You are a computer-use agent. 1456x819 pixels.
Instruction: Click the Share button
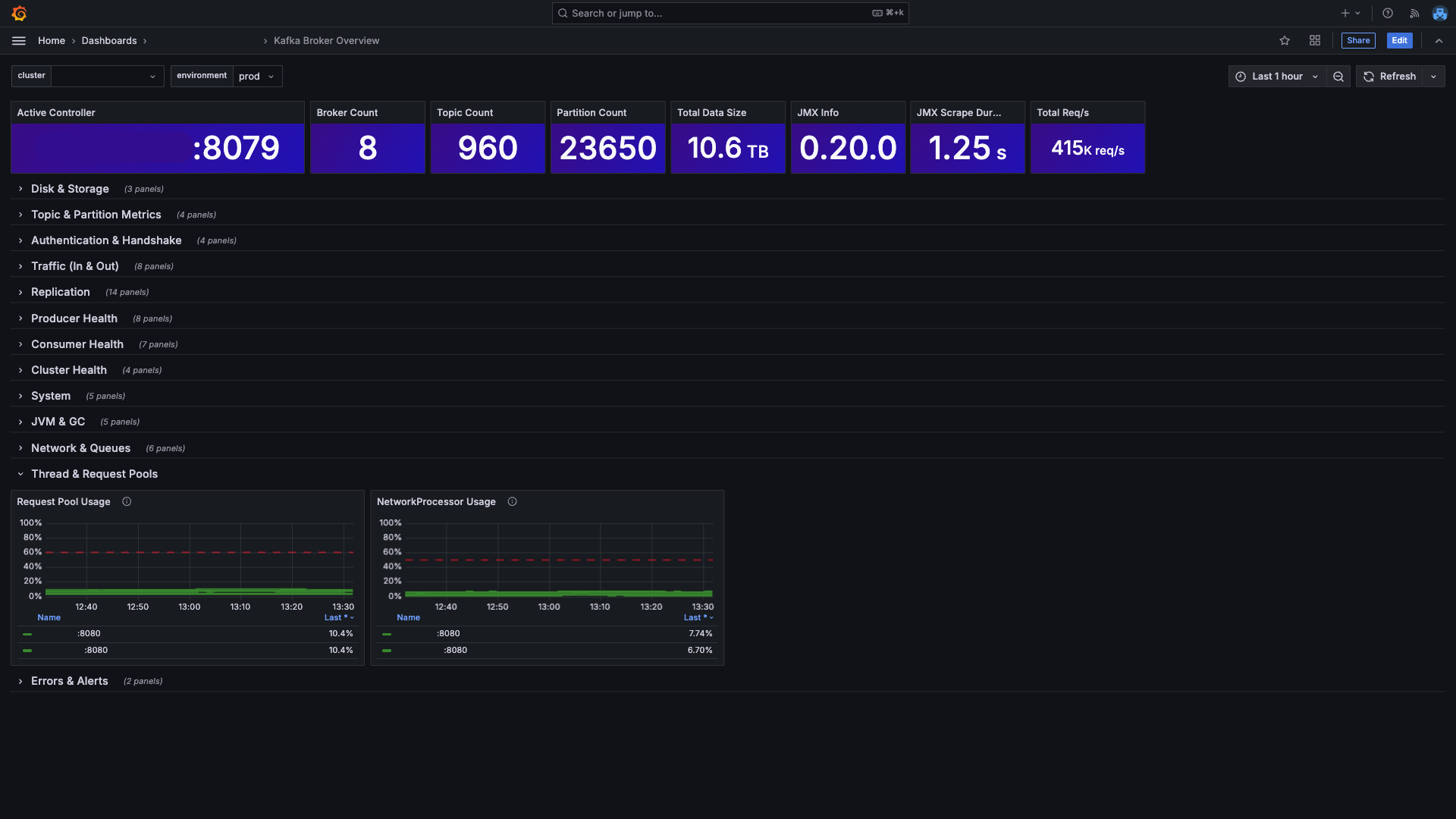click(1358, 41)
